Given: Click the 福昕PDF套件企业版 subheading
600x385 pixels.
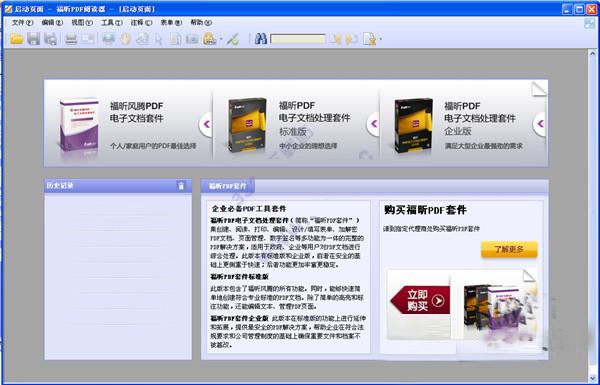Looking at the screenshot, I should coord(239,318).
